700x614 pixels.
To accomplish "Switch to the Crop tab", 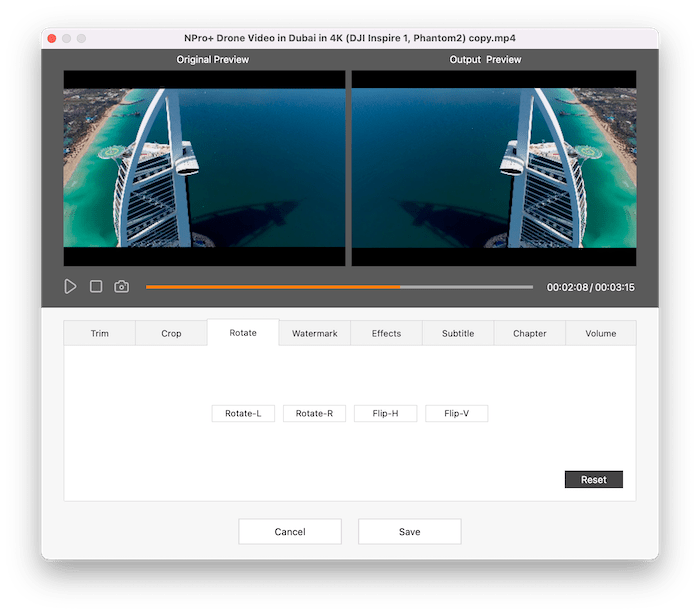I will tap(171, 333).
